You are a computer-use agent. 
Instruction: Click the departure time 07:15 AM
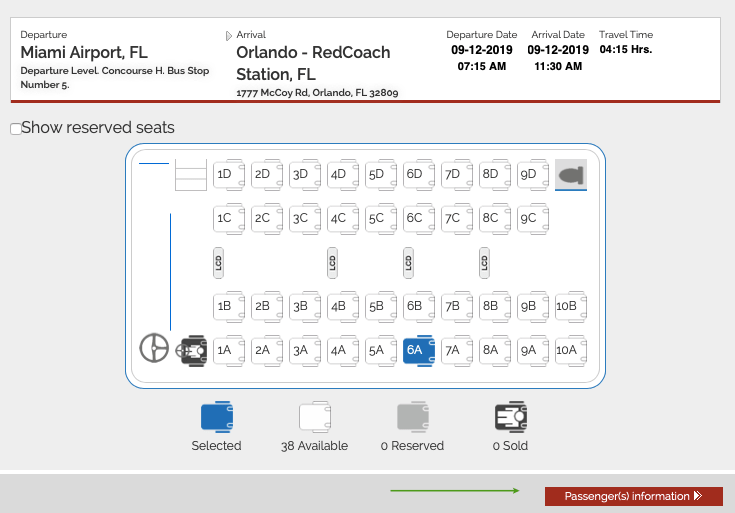pos(482,66)
